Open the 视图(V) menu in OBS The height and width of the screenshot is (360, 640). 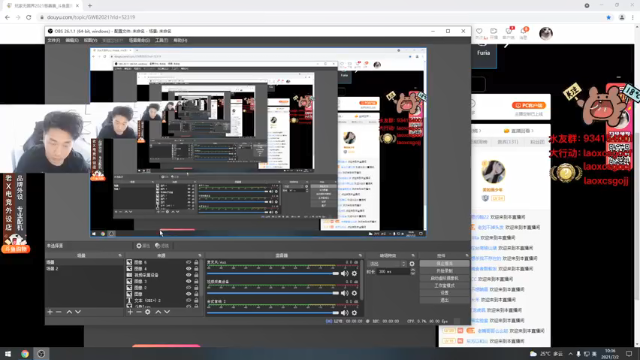coord(90,40)
